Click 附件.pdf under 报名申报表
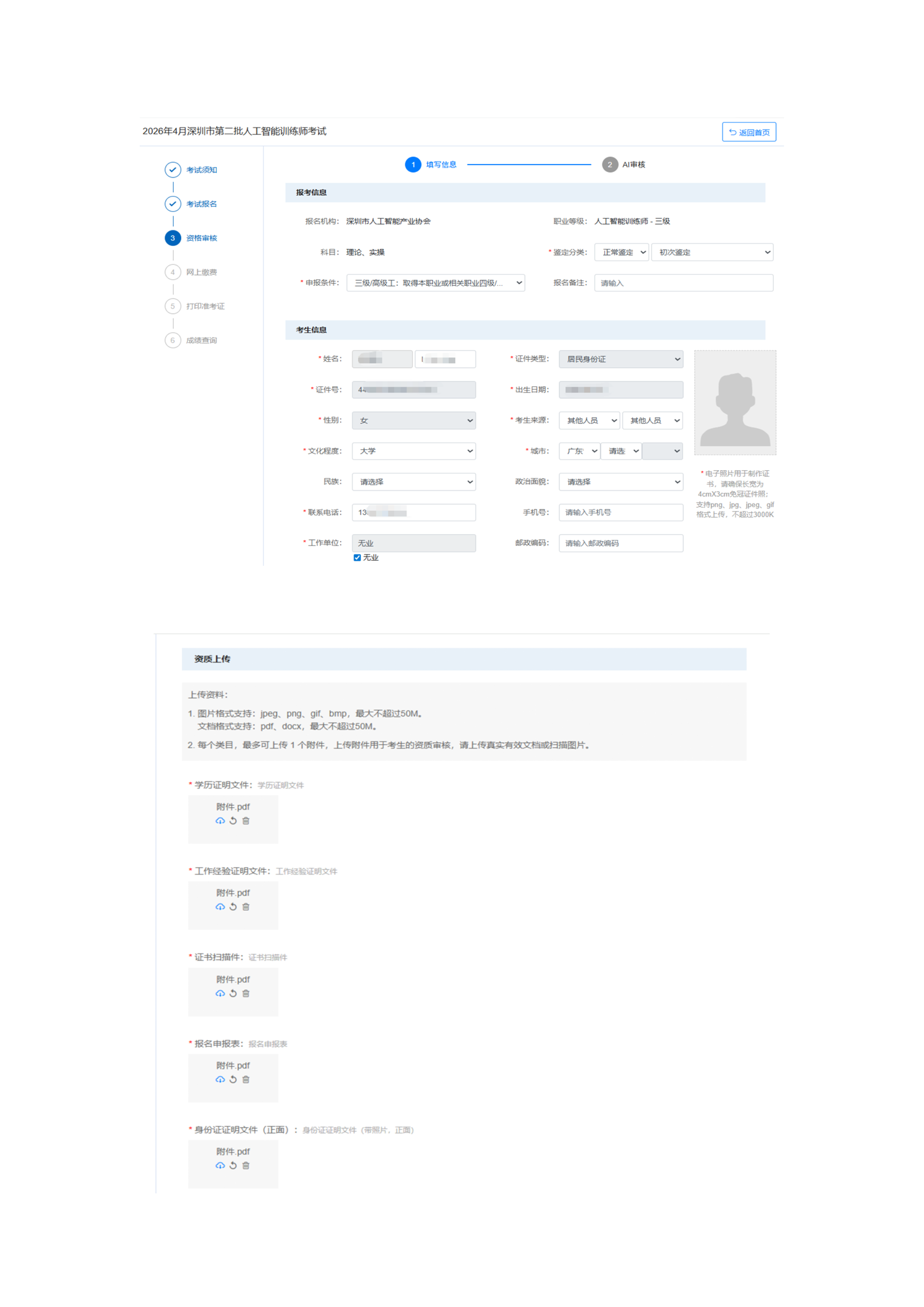Screen dimensions: 924x1307 pos(233,1065)
